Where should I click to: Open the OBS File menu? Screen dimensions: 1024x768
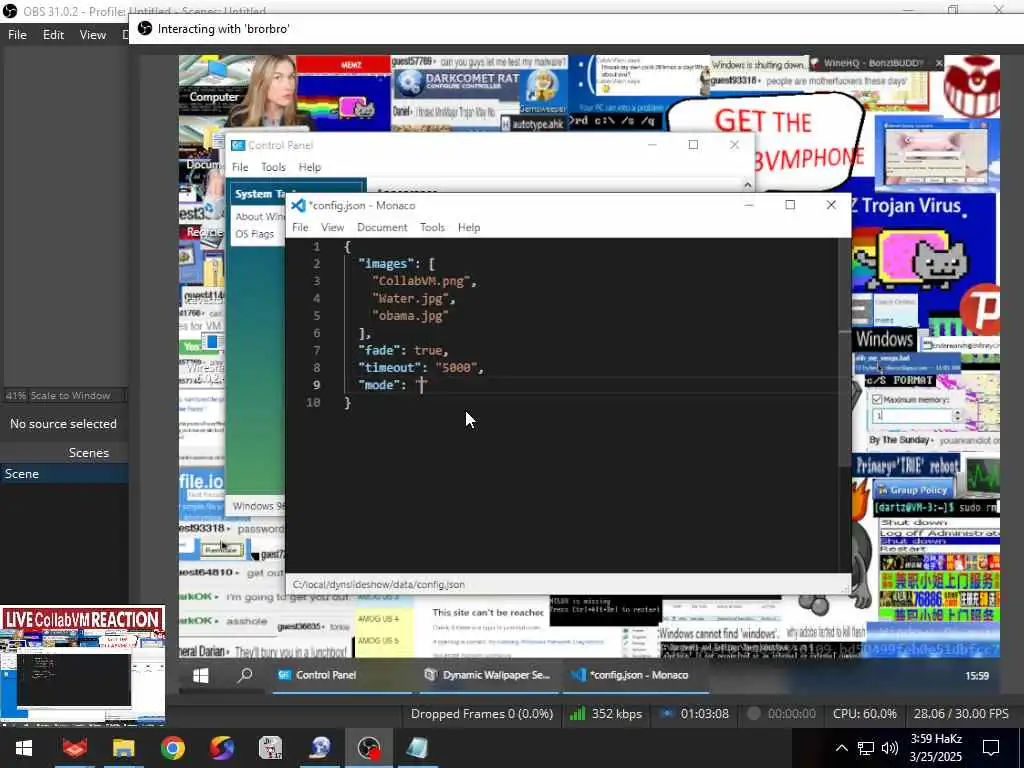(17, 35)
